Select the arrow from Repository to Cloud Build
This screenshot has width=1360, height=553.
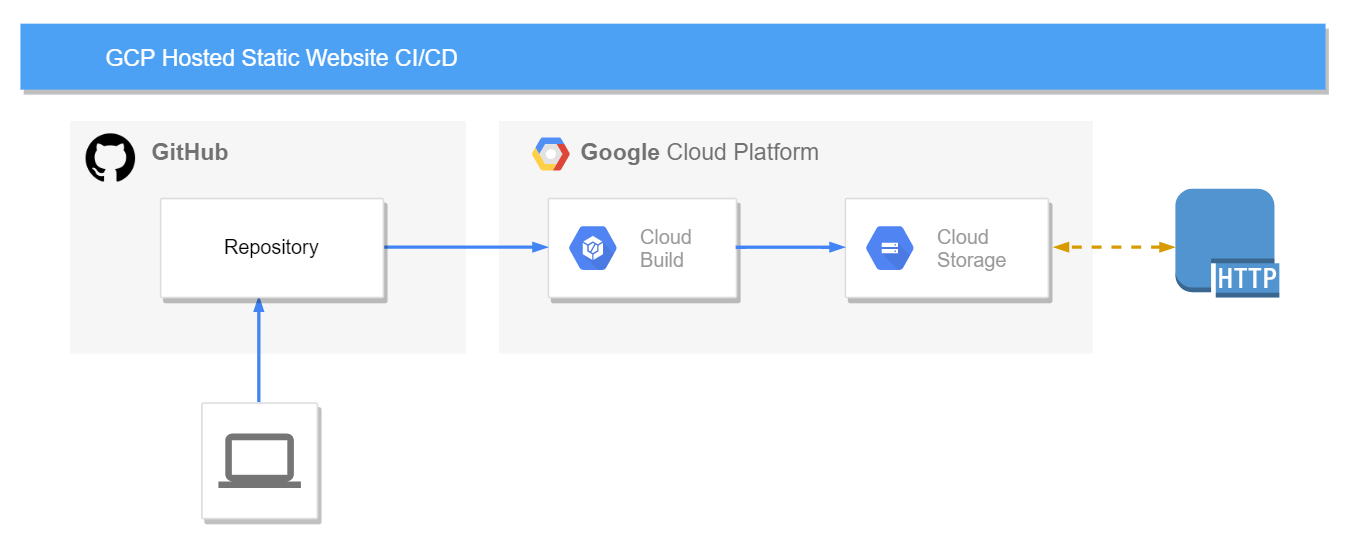[466, 247]
